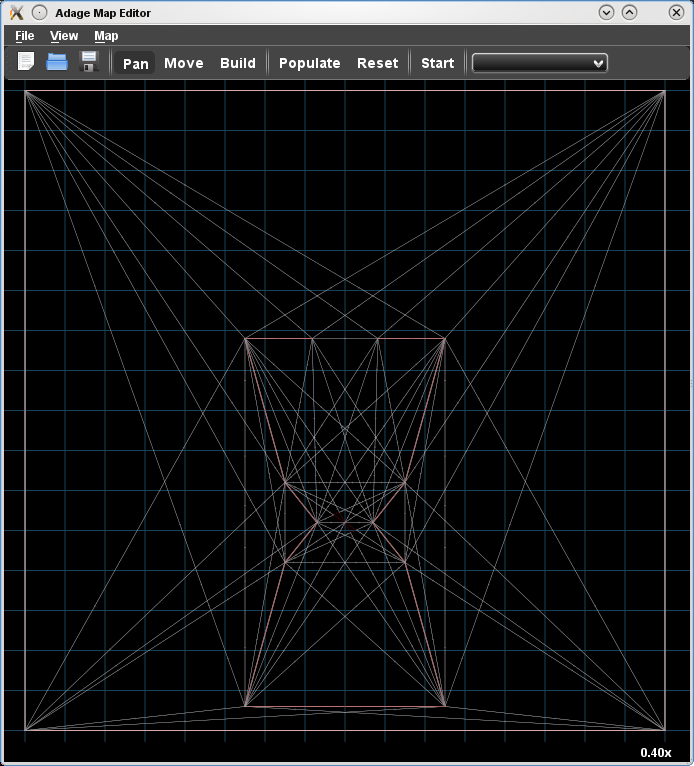Viewport: 694px width, 766px height.
Task: Save the map using the floppy disk icon
Action: pos(88,62)
